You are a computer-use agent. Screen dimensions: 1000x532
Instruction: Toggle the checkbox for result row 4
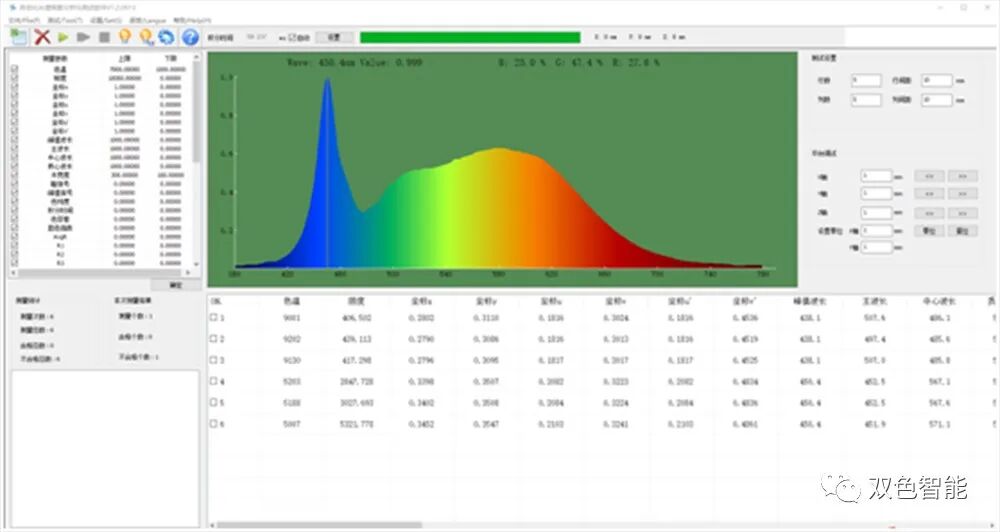click(x=214, y=381)
